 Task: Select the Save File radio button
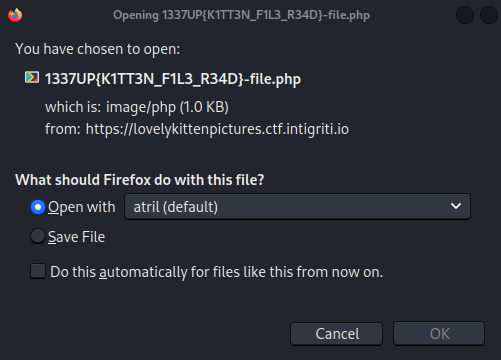[x=38, y=236]
